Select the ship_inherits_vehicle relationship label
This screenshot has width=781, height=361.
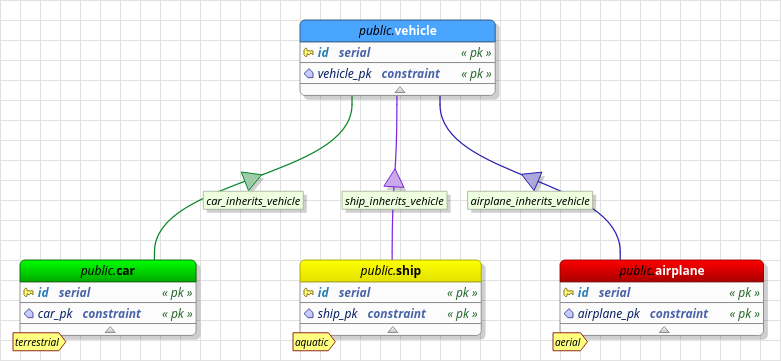[393, 201]
